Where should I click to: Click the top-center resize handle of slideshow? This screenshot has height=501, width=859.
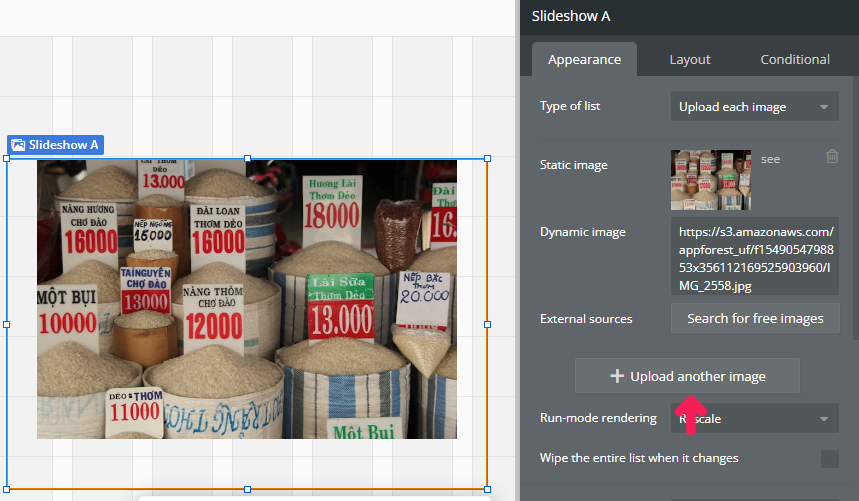pyautogui.click(x=248, y=158)
